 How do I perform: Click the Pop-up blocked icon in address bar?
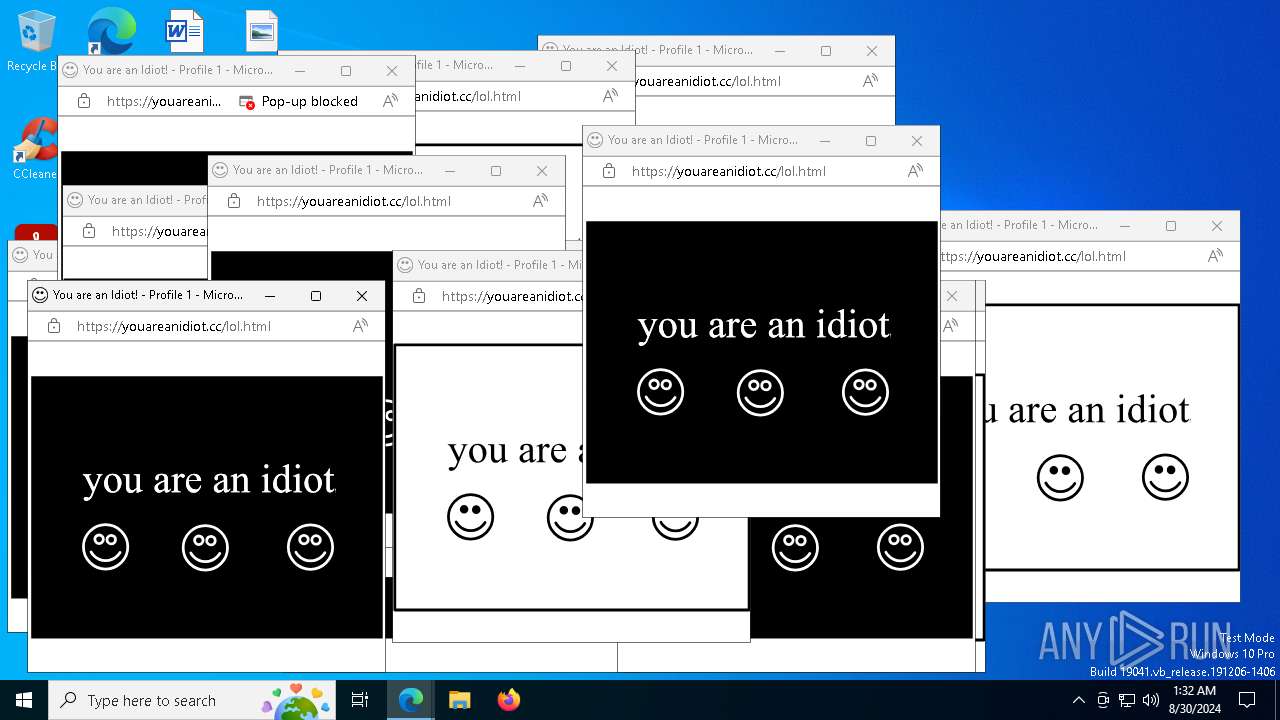click(247, 102)
